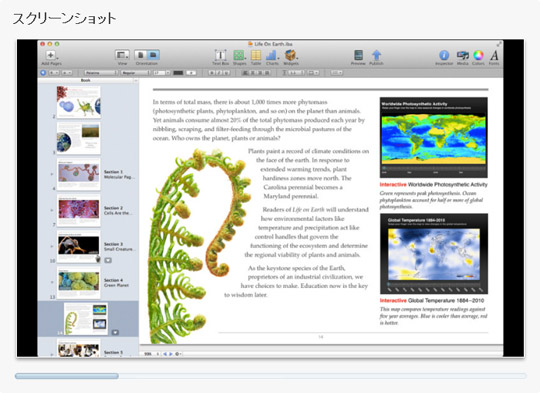
Task: Toggle bold formatting
Action: coord(212,73)
